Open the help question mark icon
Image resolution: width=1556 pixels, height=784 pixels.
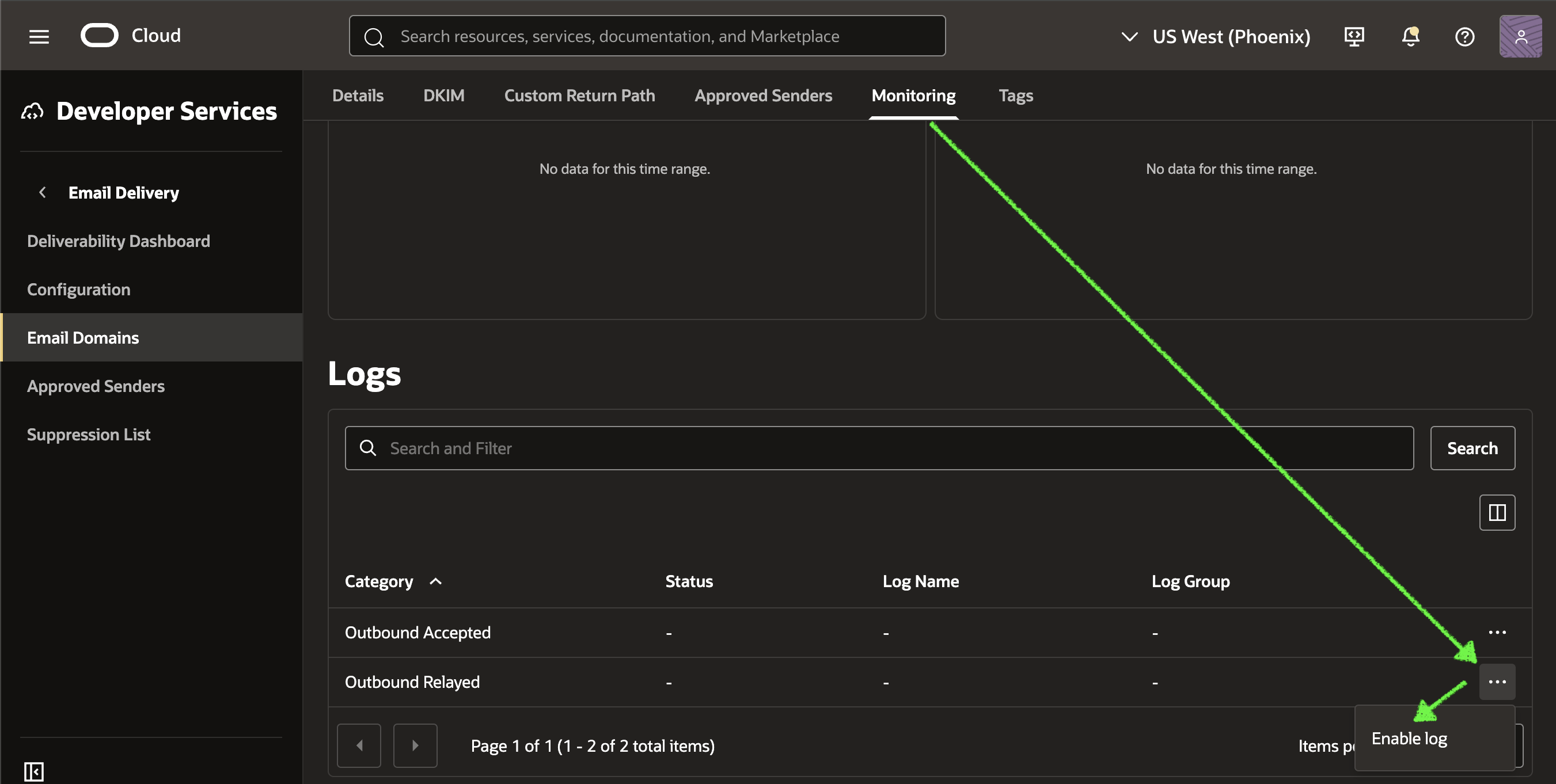tap(1465, 37)
